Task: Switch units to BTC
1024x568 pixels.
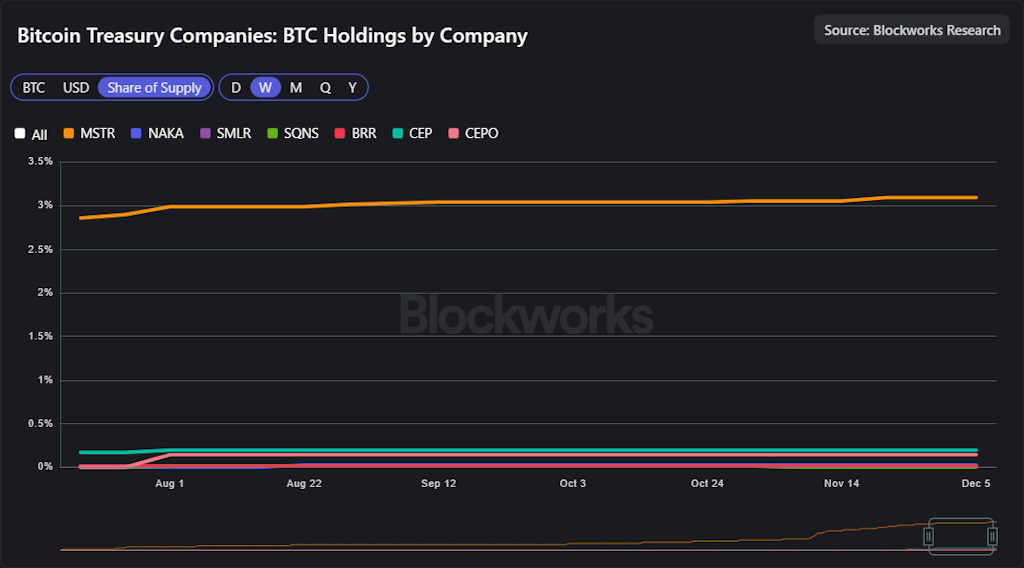Action: click(34, 88)
